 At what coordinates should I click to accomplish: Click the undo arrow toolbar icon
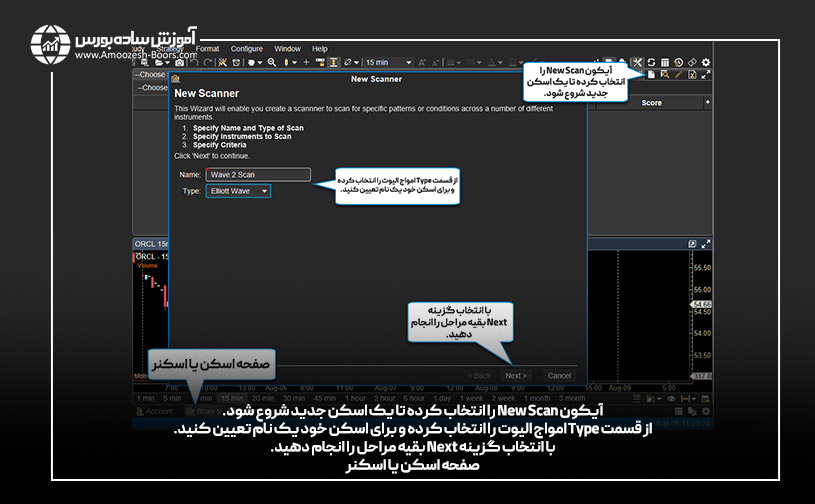[x=195, y=62]
